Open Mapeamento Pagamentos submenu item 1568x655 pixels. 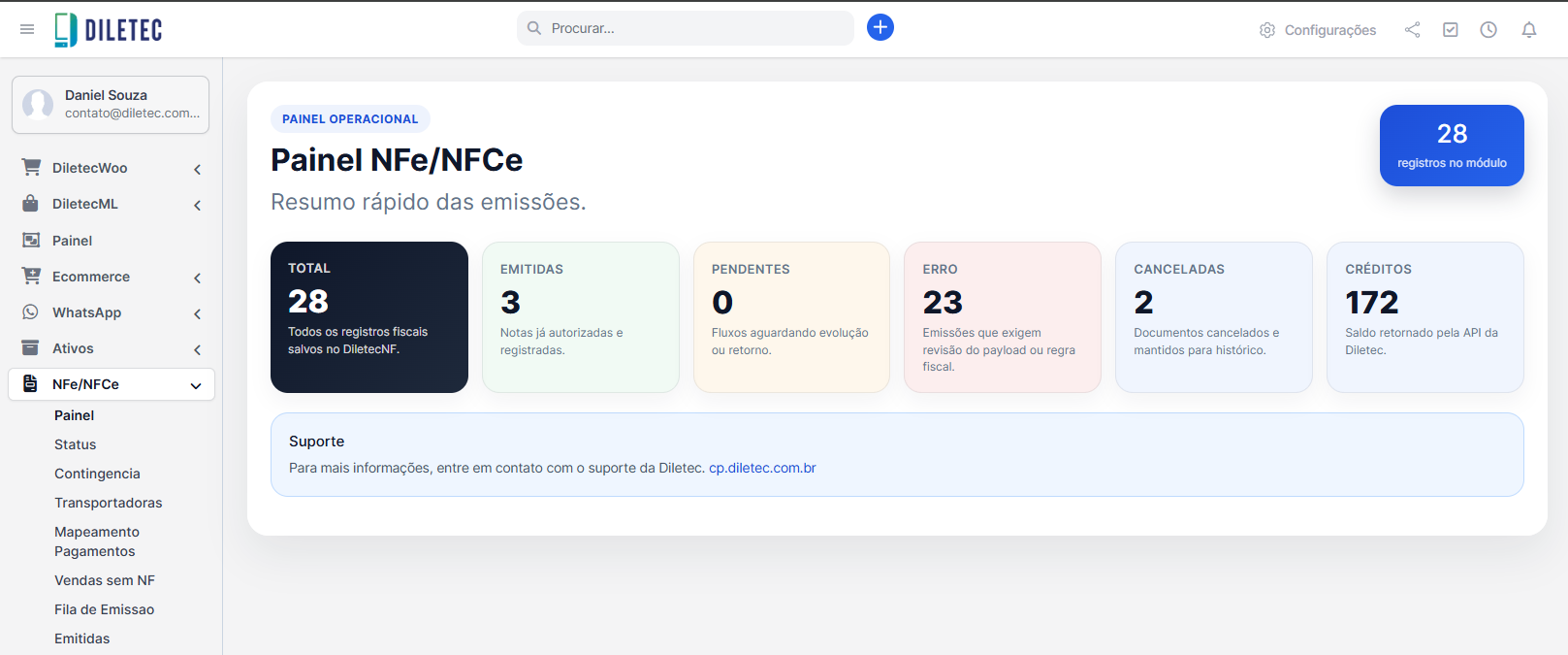(x=97, y=541)
